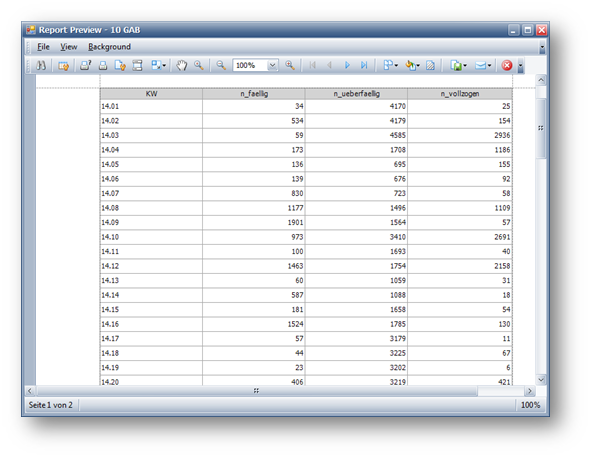The height and width of the screenshot is (459, 592).
Task: Expand the Send via E-Mail dropdown arrow
Action: pyautogui.click(x=489, y=66)
